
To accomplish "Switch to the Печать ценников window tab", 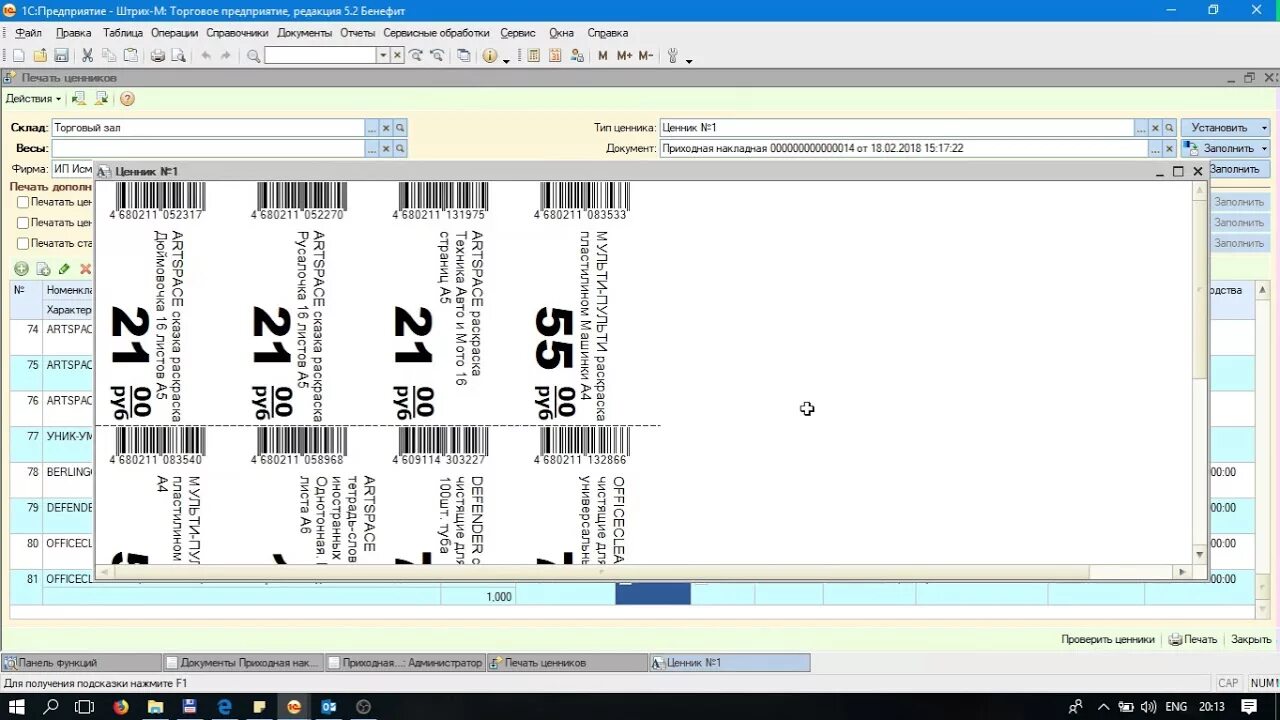I will (x=566, y=662).
